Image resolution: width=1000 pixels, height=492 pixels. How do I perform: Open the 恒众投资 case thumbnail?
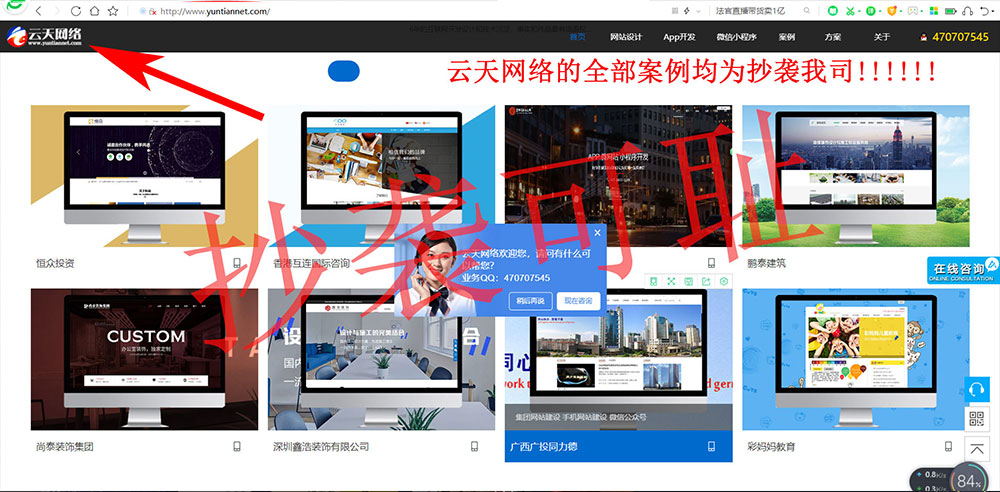click(144, 175)
